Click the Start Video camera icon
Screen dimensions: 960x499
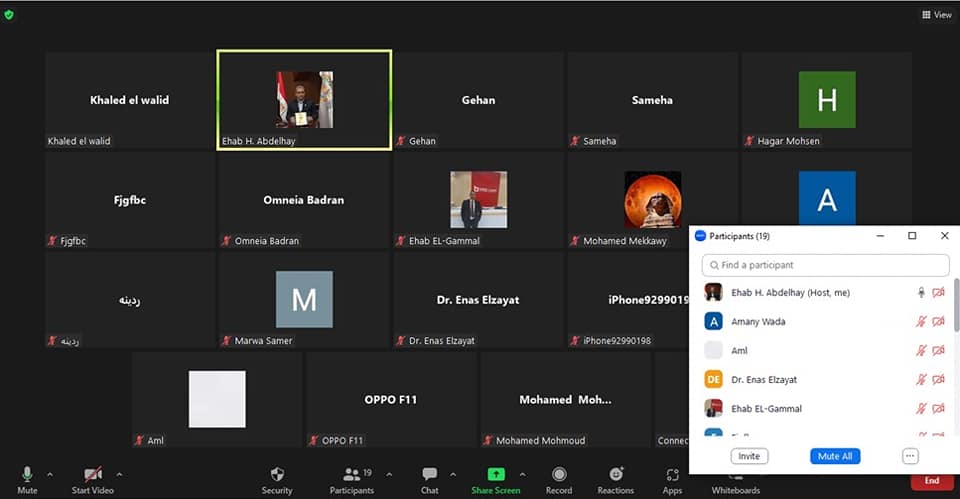point(93,474)
